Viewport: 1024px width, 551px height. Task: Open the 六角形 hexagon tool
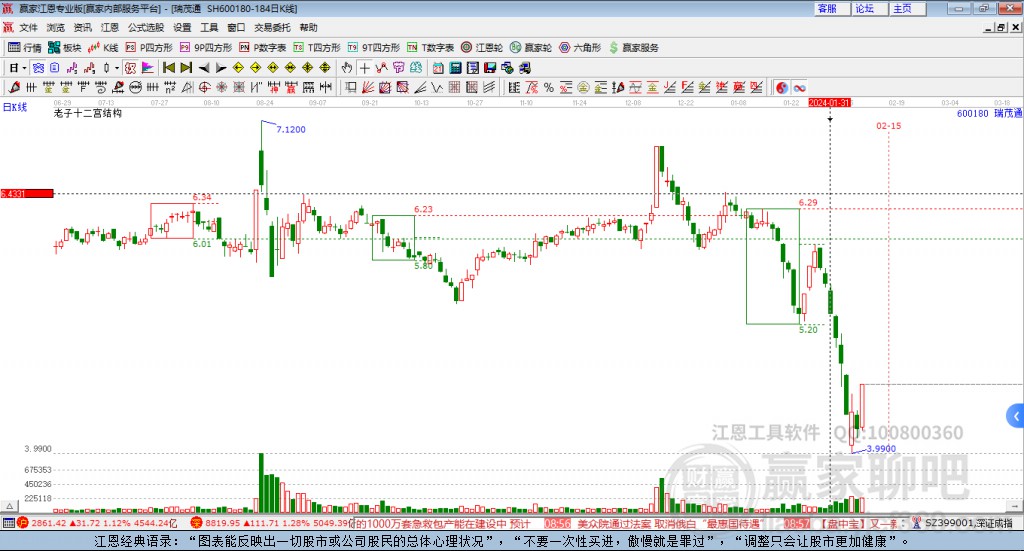580,48
